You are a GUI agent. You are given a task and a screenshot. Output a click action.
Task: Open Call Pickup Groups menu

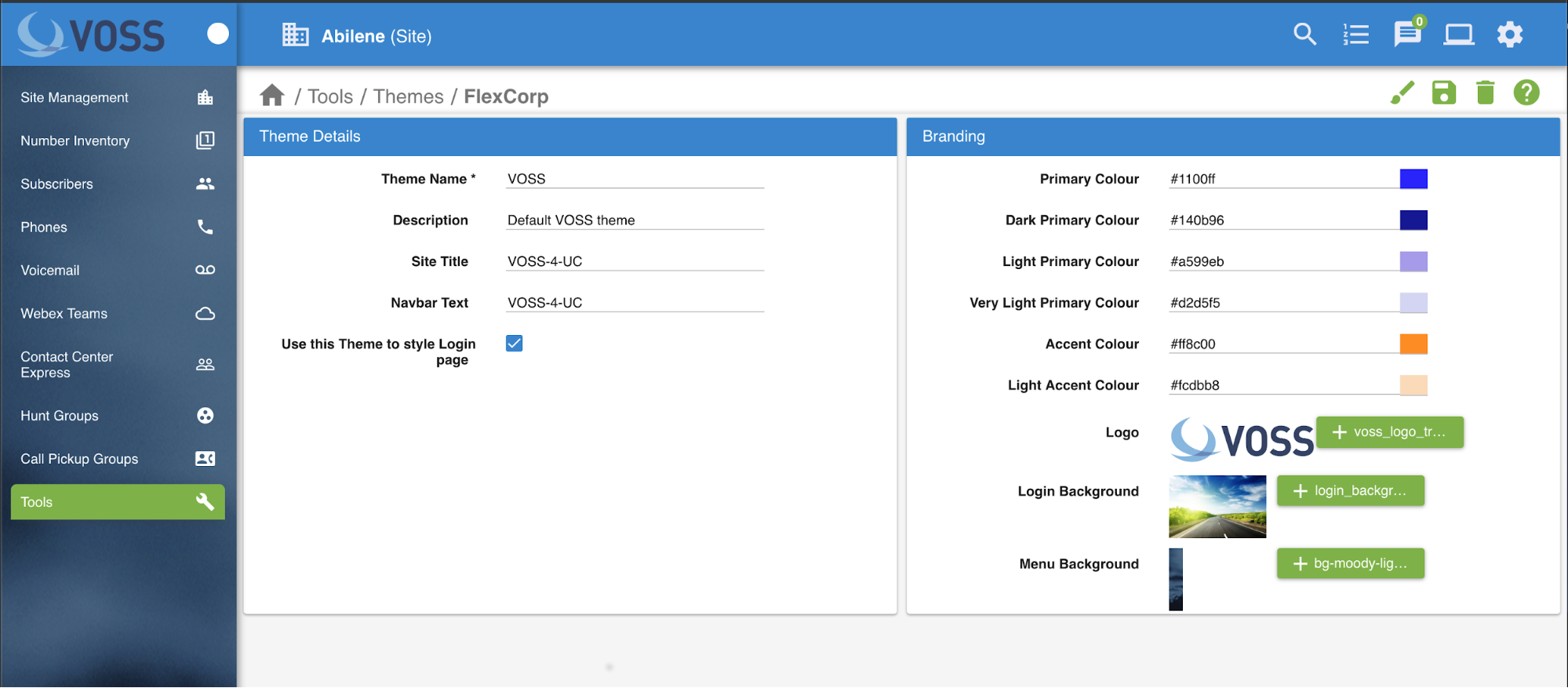coord(118,458)
